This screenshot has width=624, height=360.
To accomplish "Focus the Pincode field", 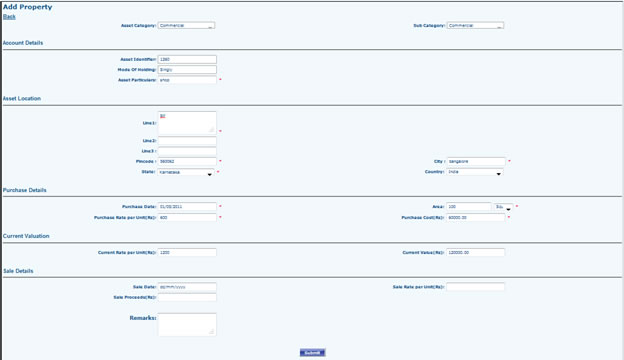I will [x=187, y=162].
